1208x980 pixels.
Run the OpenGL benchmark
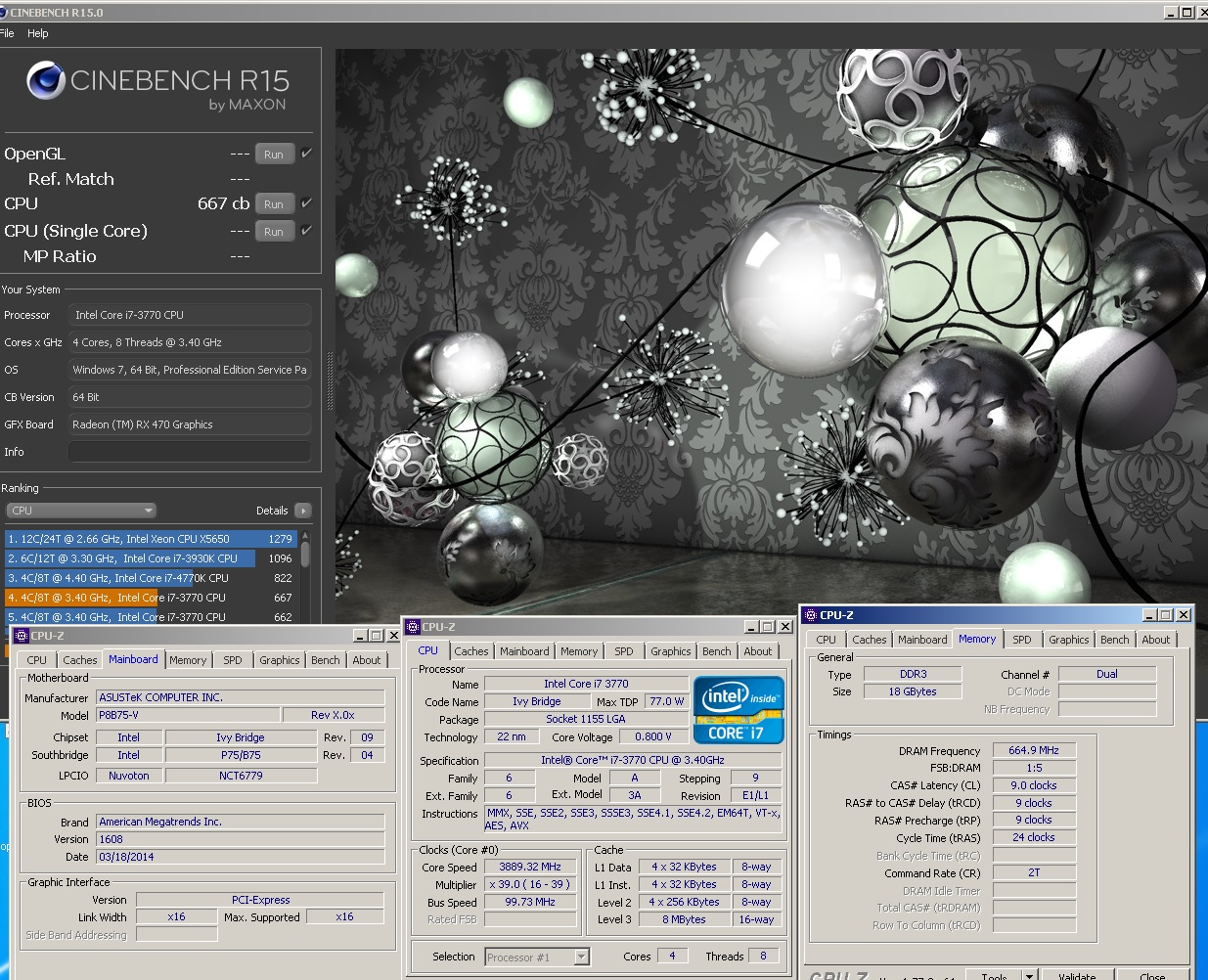(274, 155)
